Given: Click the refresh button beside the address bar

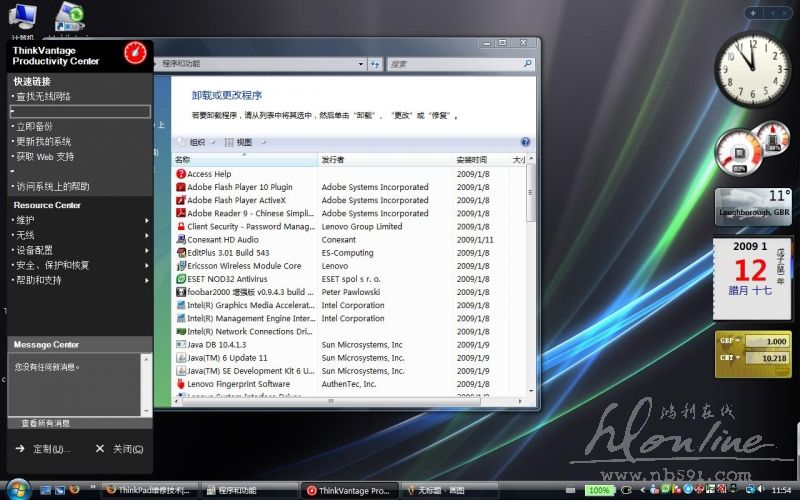Looking at the screenshot, I should point(375,64).
